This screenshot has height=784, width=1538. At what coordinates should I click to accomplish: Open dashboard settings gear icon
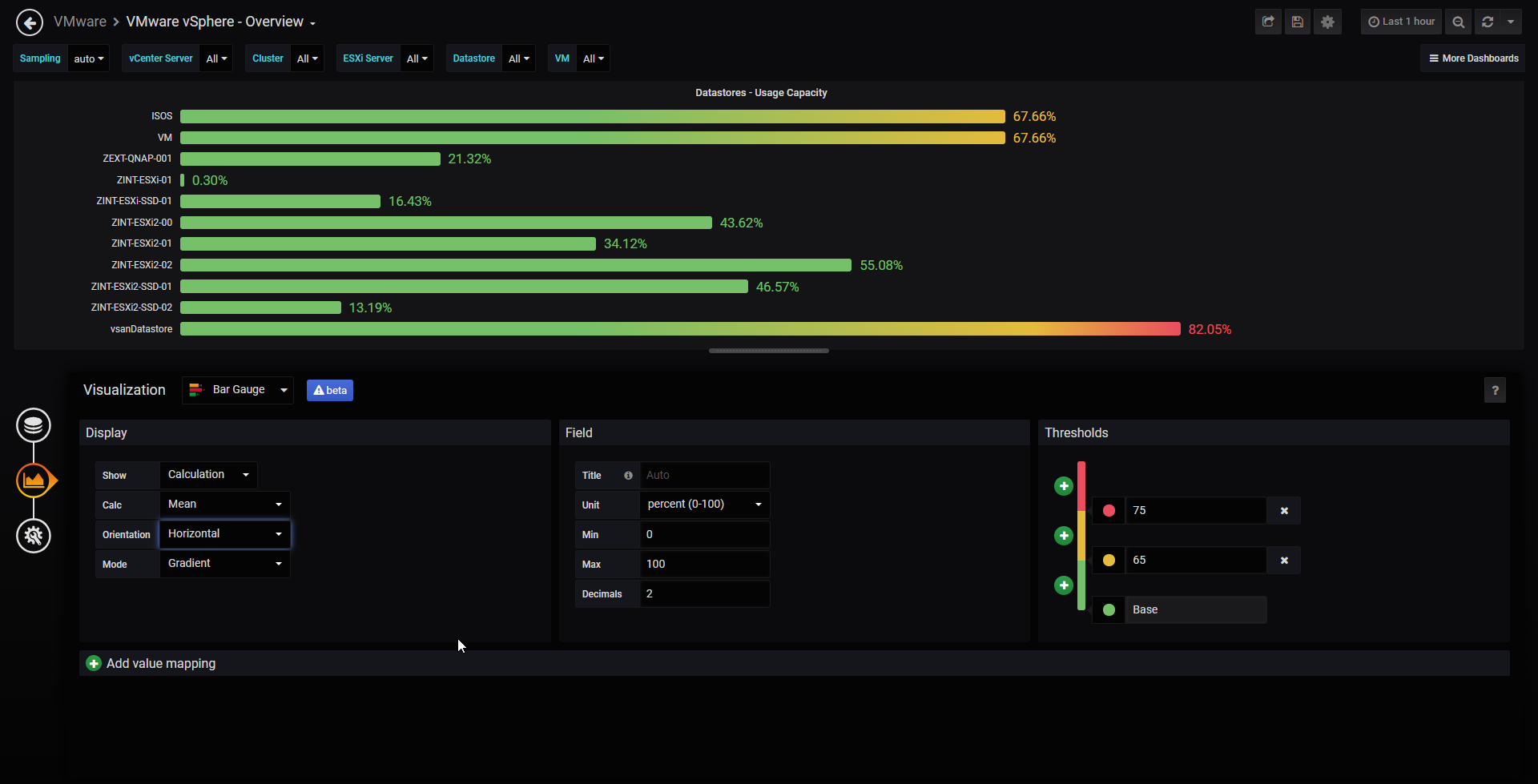pos(1327,22)
